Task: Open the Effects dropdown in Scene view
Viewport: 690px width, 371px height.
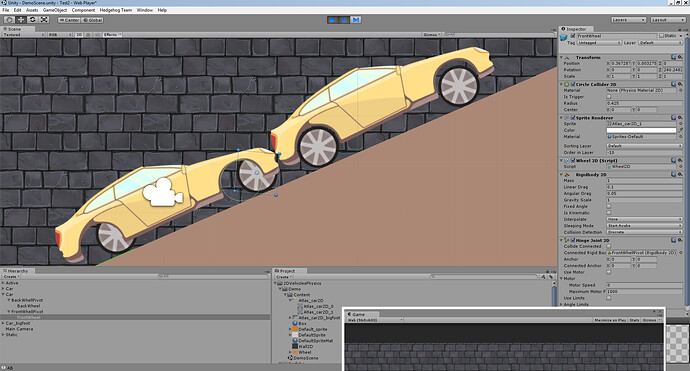Action: tap(112, 34)
